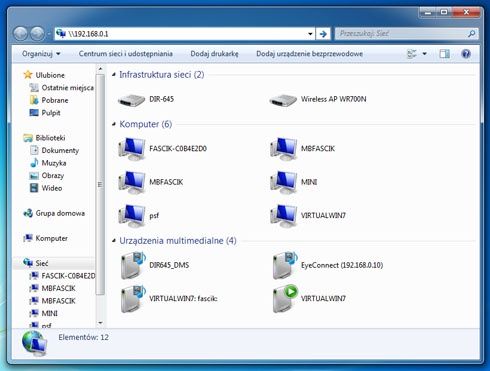The height and width of the screenshot is (371, 490).
Task: Click the Urządzenia multimedialne (4) group heading
Action: (x=178, y=241)
